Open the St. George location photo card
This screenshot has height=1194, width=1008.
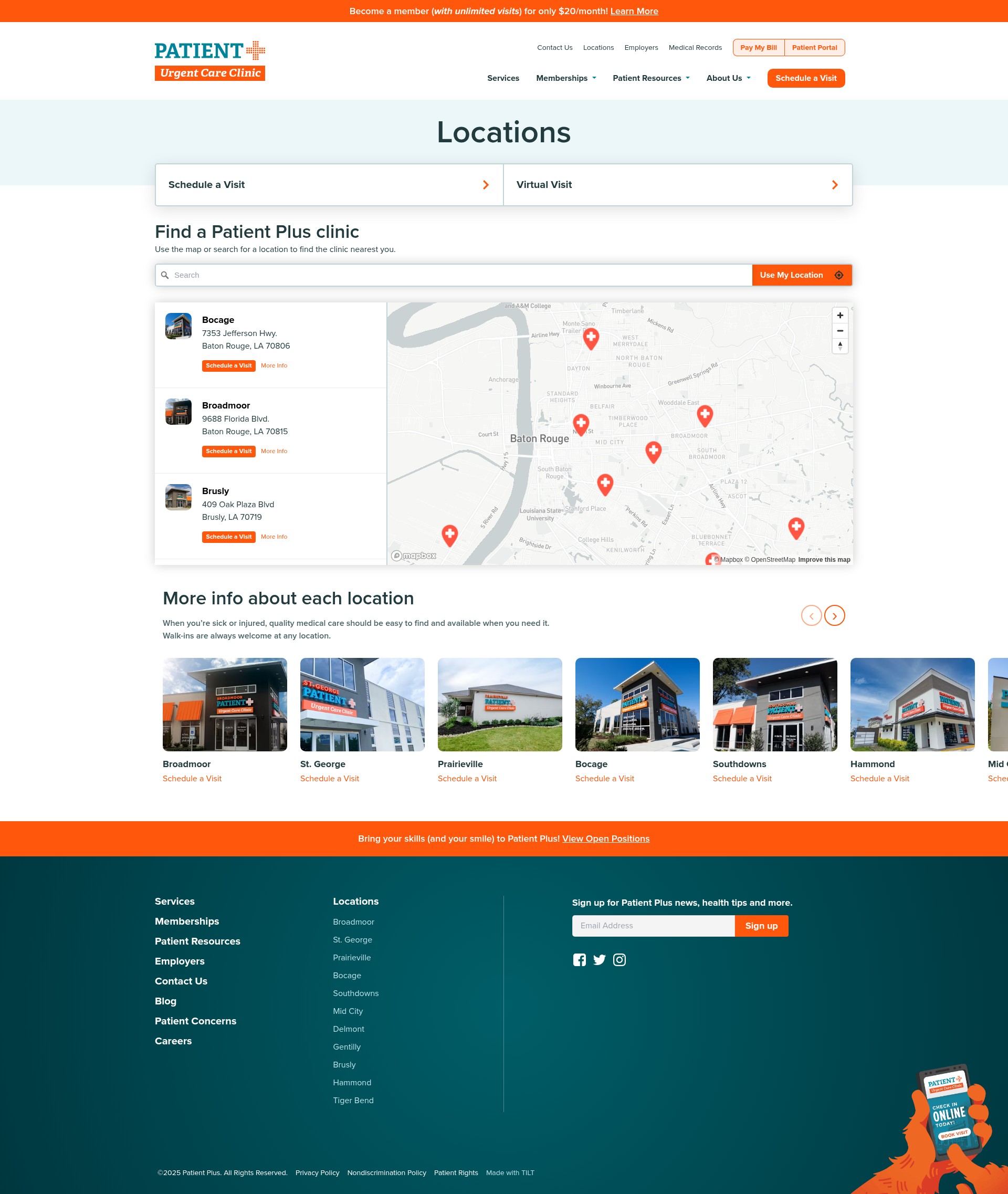click(362, 704)
